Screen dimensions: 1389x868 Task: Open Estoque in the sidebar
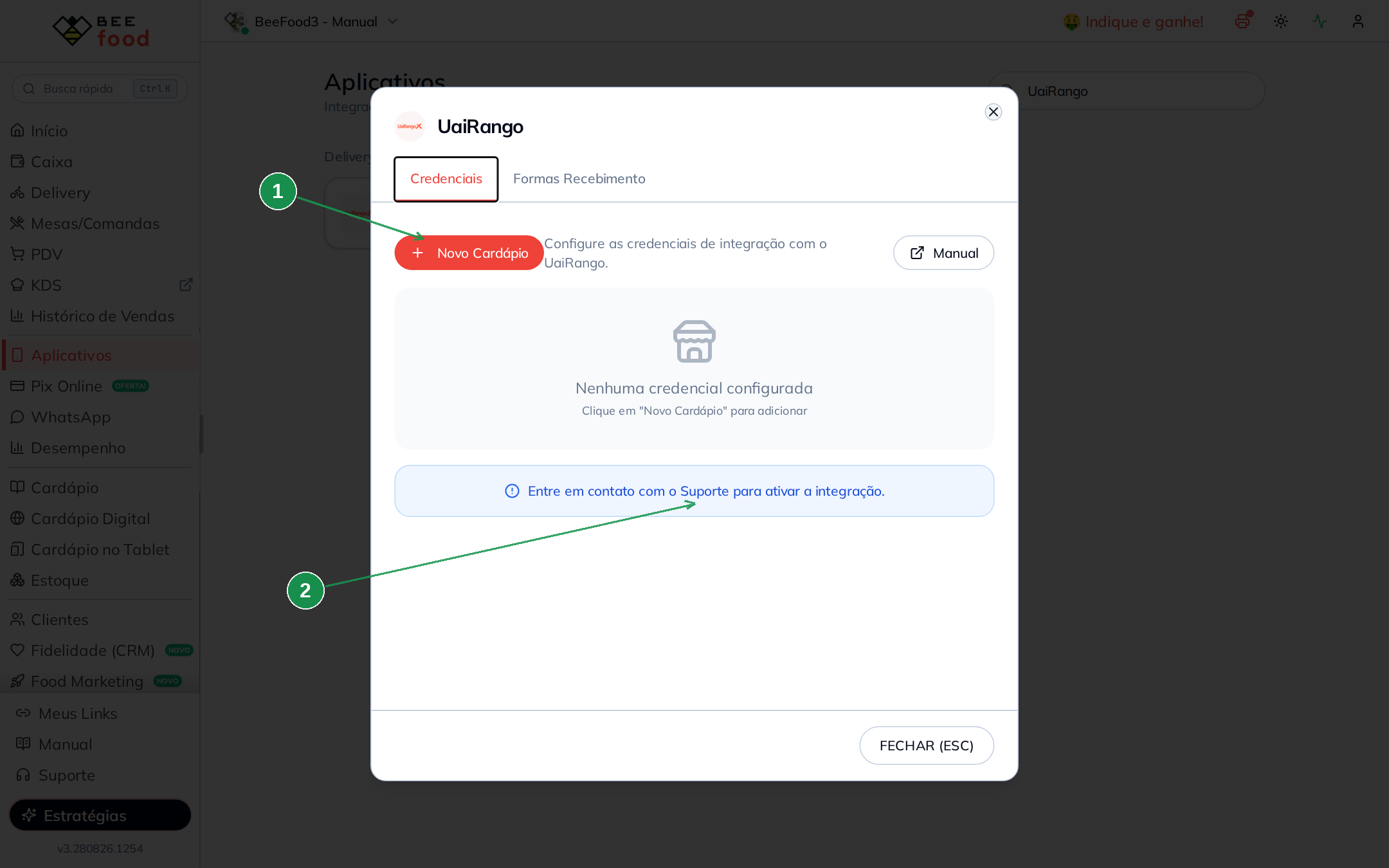[x=100, y=580]
